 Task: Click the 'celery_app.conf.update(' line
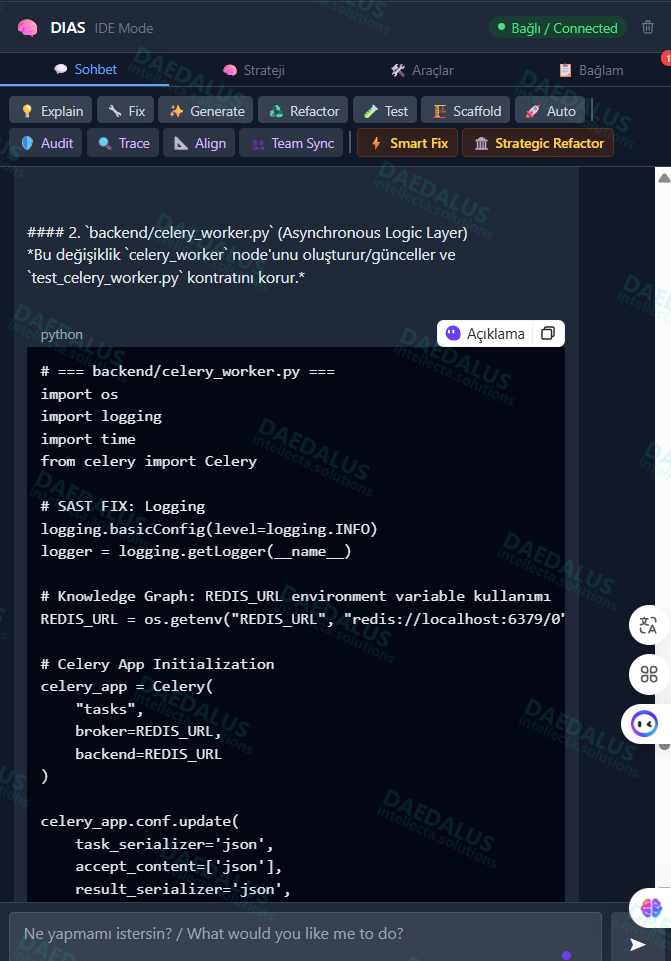point(140,821)
